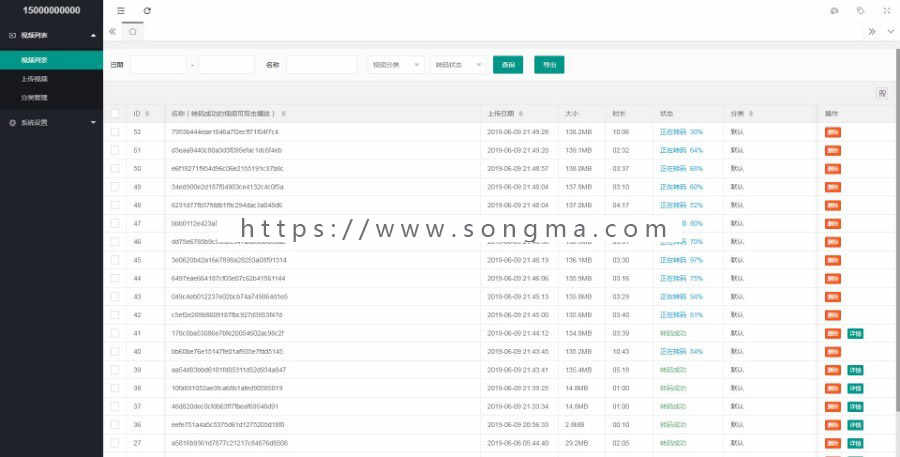Delete the video in row ID 44

pos(833,278)
